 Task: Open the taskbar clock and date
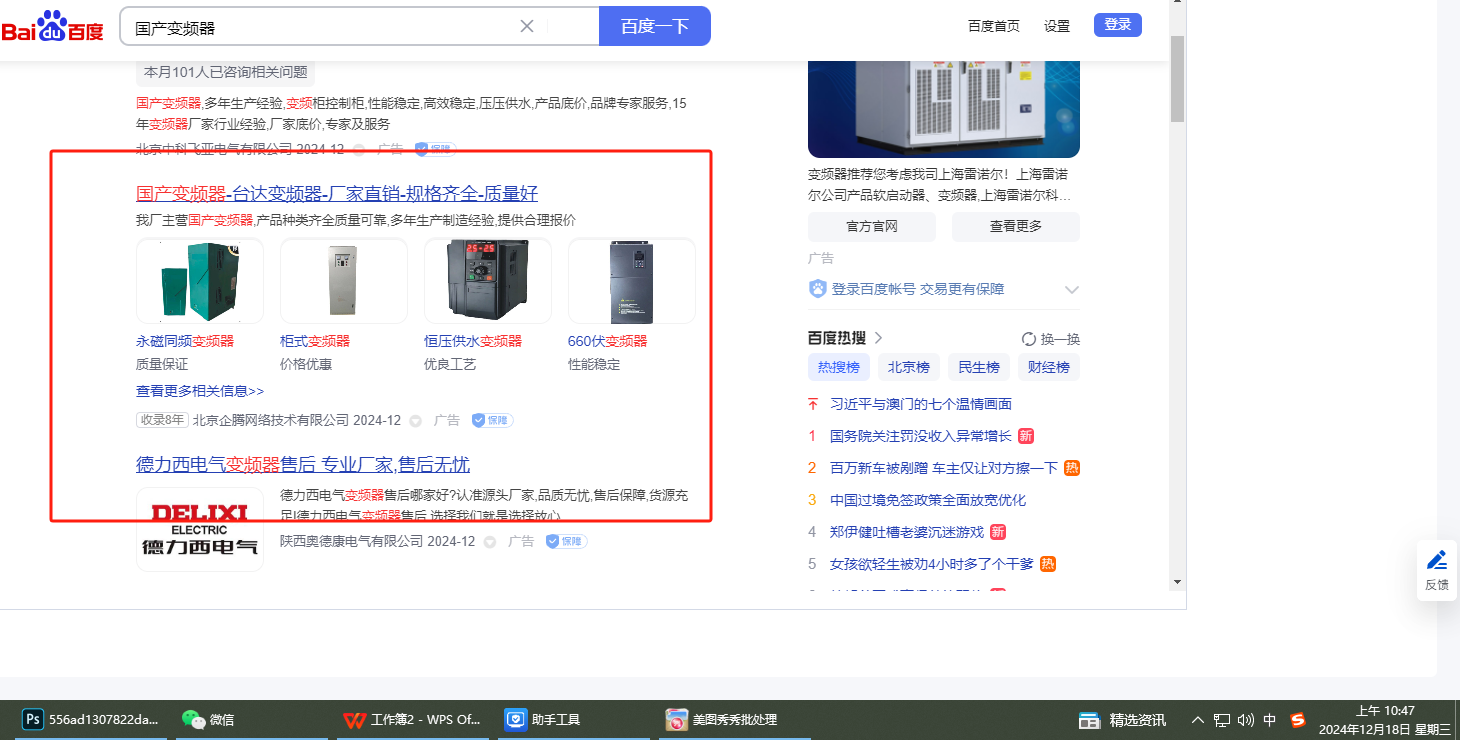pyautogui.click(x=1385, y=720)
